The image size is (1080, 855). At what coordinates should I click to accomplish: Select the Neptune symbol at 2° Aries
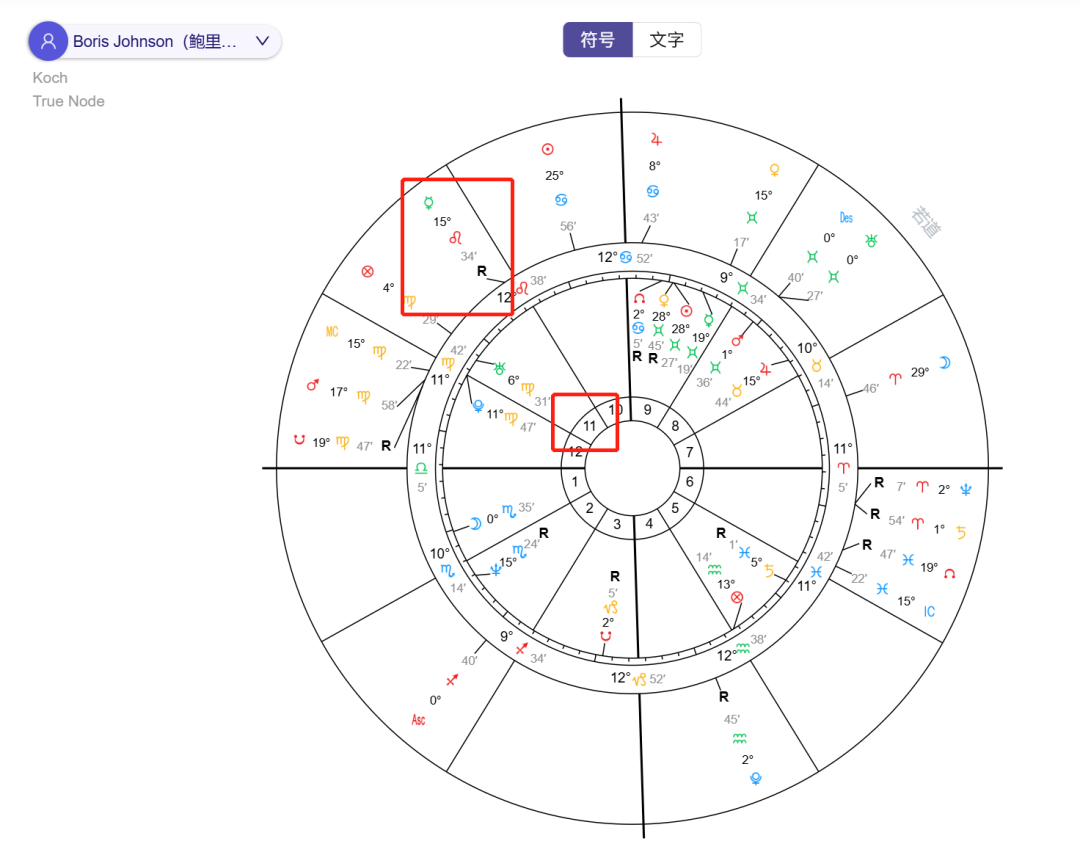coord(964,490)
